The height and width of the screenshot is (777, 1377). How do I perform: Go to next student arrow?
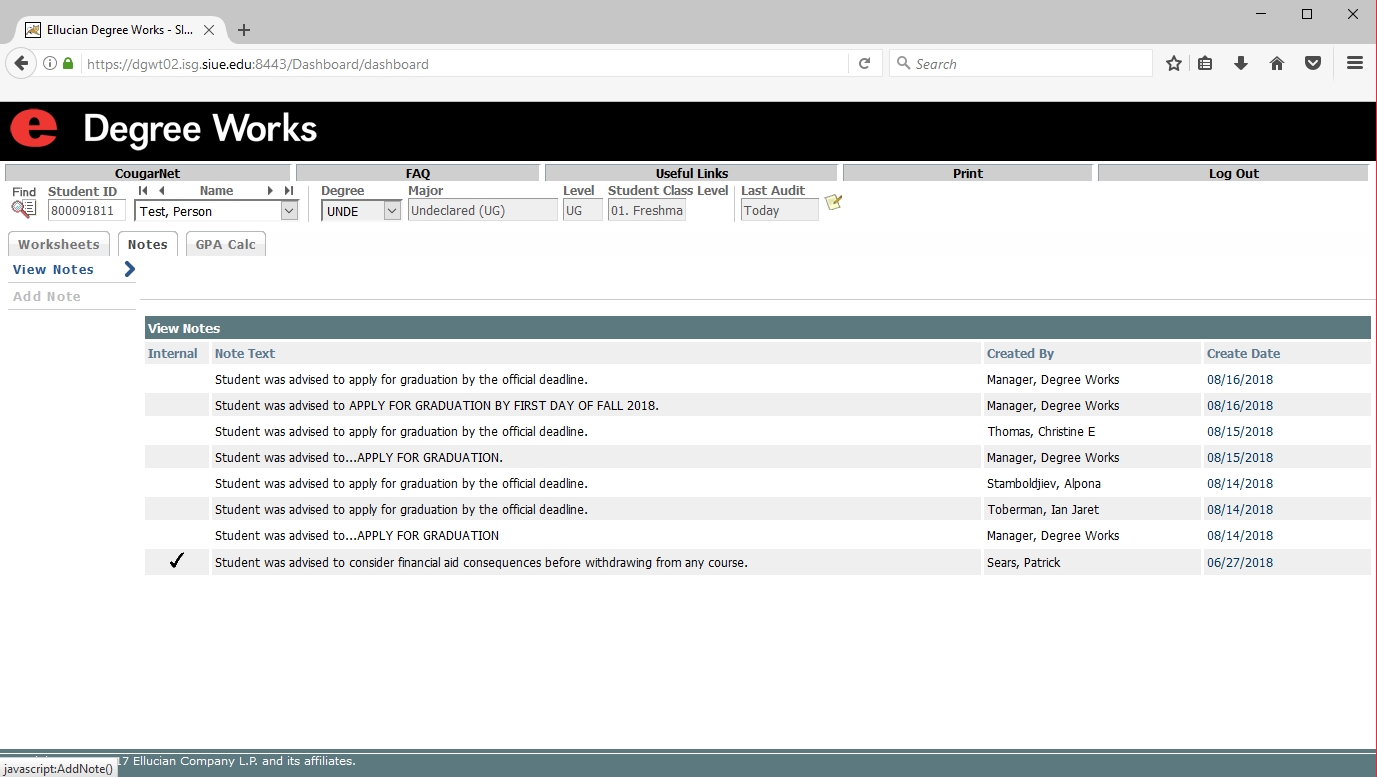click(x=270, y=191)
